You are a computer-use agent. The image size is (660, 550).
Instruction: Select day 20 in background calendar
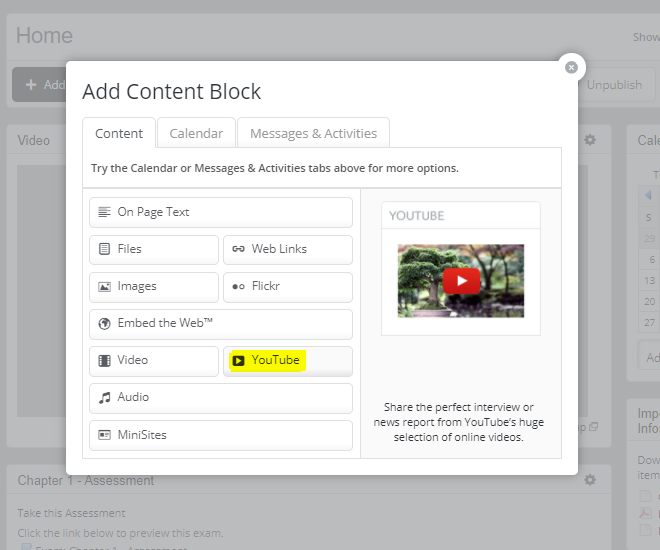[x=649, y=302]
